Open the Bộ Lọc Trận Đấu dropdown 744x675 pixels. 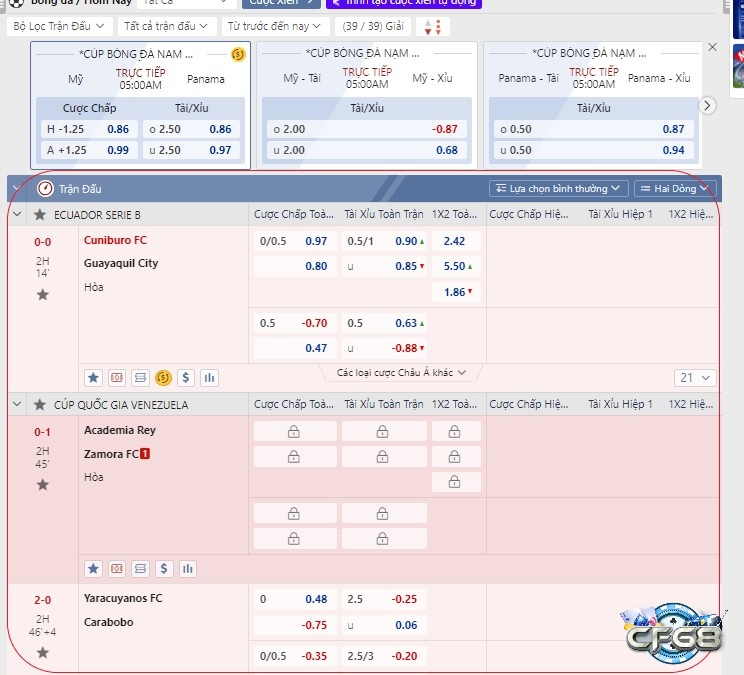point(59,26)
